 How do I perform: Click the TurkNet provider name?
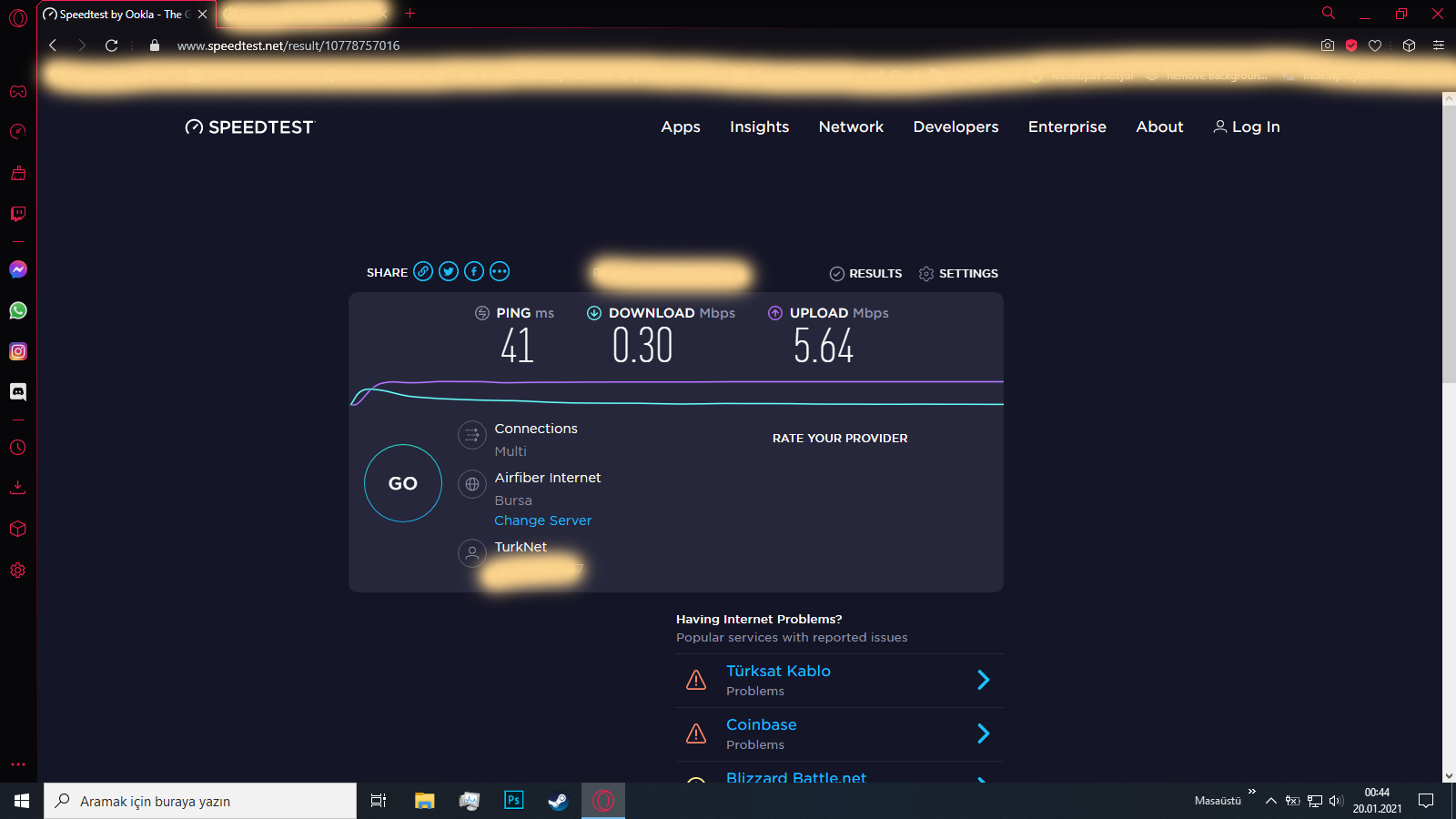click(x=521, y=547)
